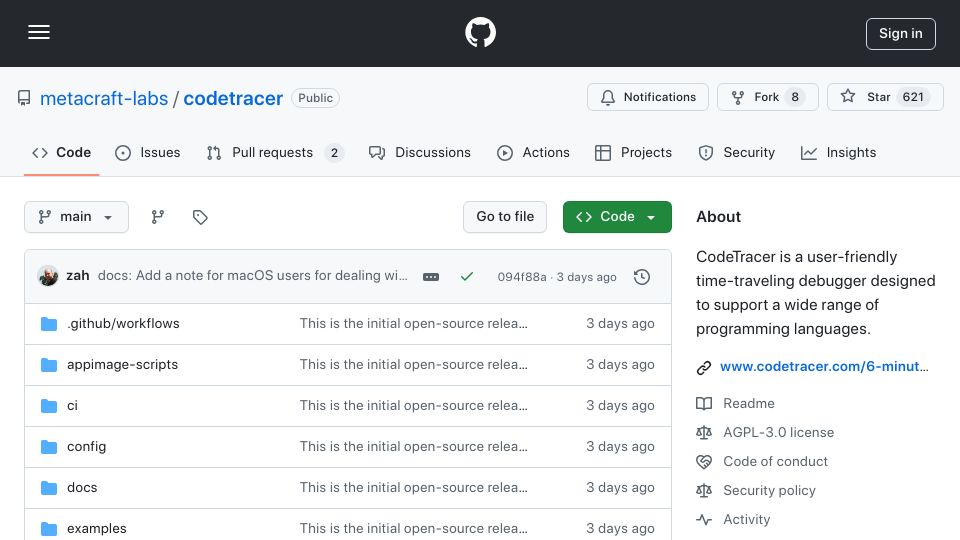The image size is (960, 540).
Task: Click the Pull requests count badge 2
Action: 334,153
